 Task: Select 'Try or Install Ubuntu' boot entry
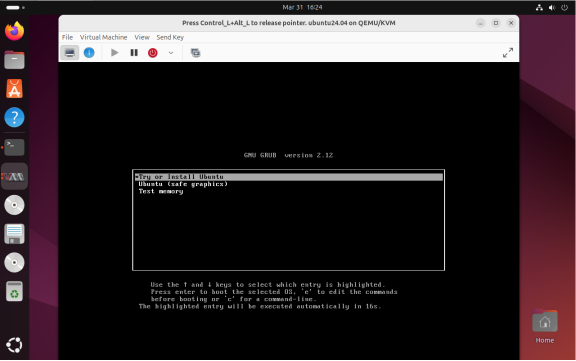coord(289,177)
